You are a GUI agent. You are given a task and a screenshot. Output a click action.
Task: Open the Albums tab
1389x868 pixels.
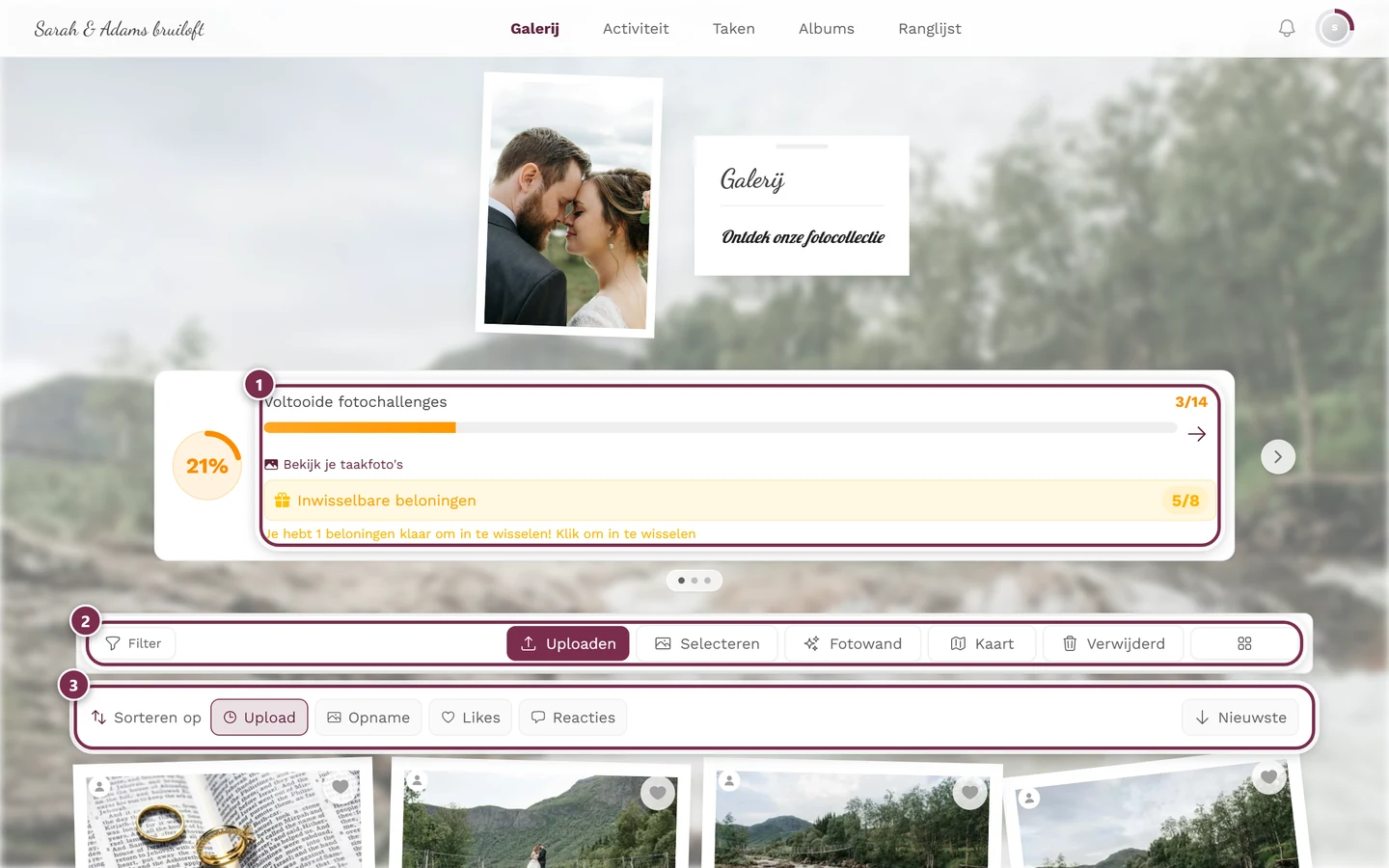(x=827, y=29)
